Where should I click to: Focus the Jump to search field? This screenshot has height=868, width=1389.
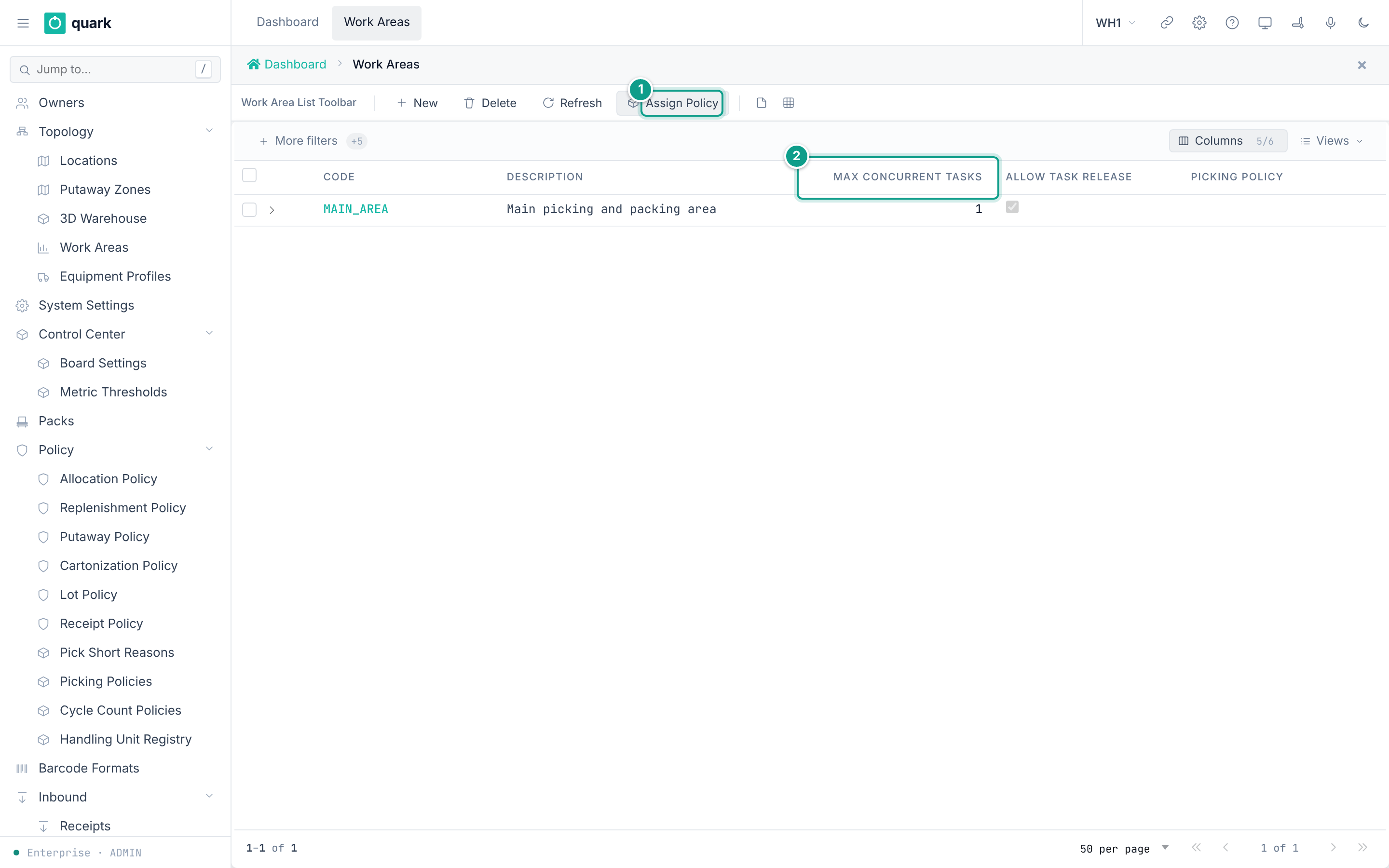[115, 69]
